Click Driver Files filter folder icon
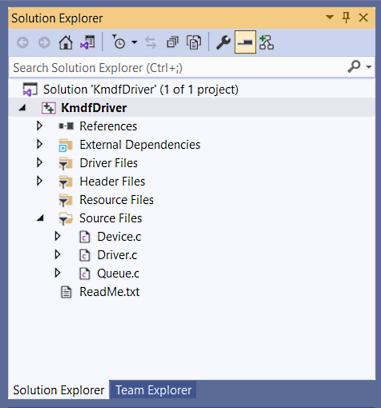 (x=66, y=164)
